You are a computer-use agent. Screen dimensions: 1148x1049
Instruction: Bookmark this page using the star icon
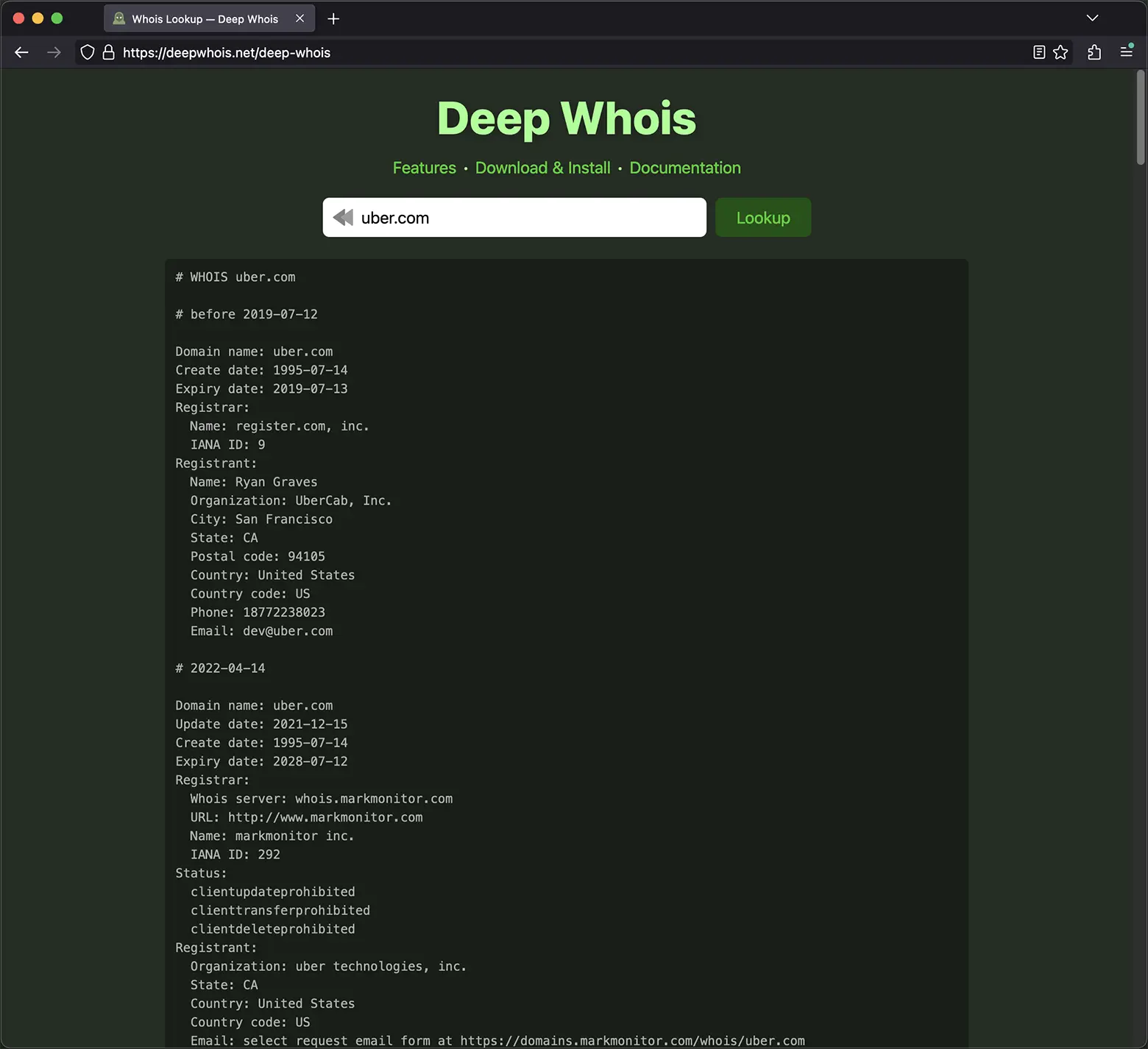click(x=1060, y=52)
